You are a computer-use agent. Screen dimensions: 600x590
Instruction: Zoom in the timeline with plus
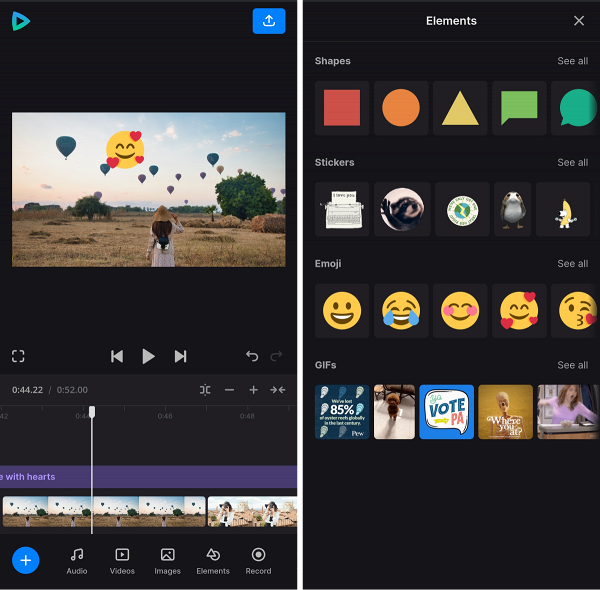pos(253,390)
